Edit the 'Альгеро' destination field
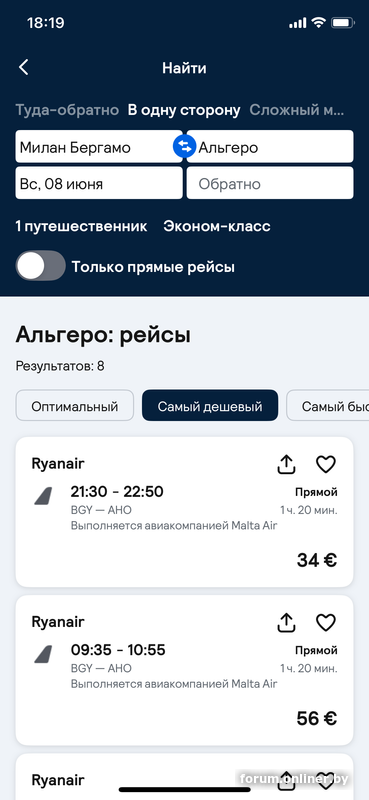This screenshot has width=369, height=800. (x=270, y=146)
